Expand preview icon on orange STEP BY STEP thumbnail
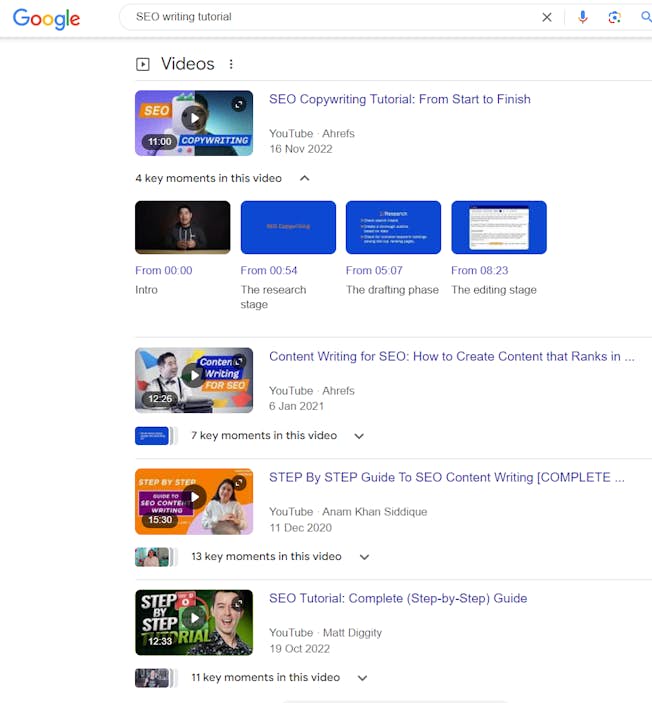652x703 pixels. click(239, 482)
